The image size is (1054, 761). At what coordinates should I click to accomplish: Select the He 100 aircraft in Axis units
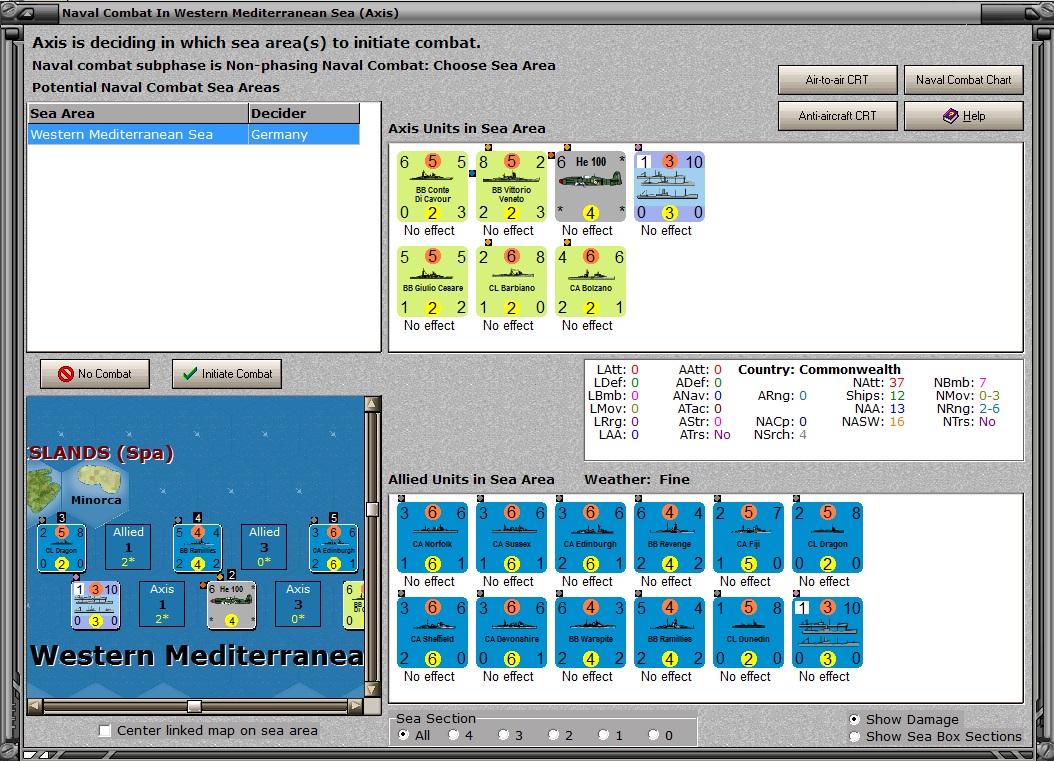coord(590,186)
